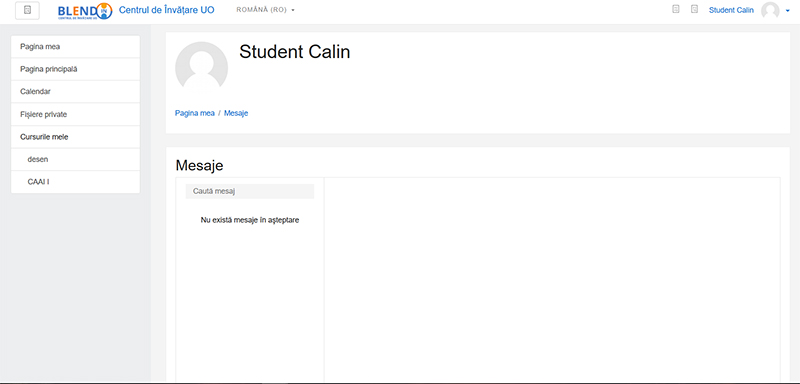
Task: Click the Pagina mea breadcrumb link
Action: pos(195,113)
